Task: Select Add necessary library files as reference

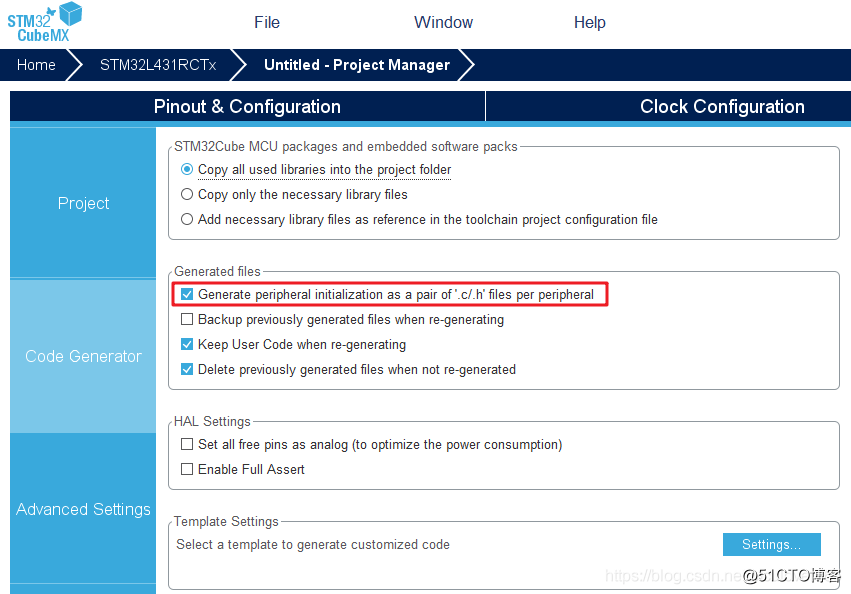Action: 187,219
